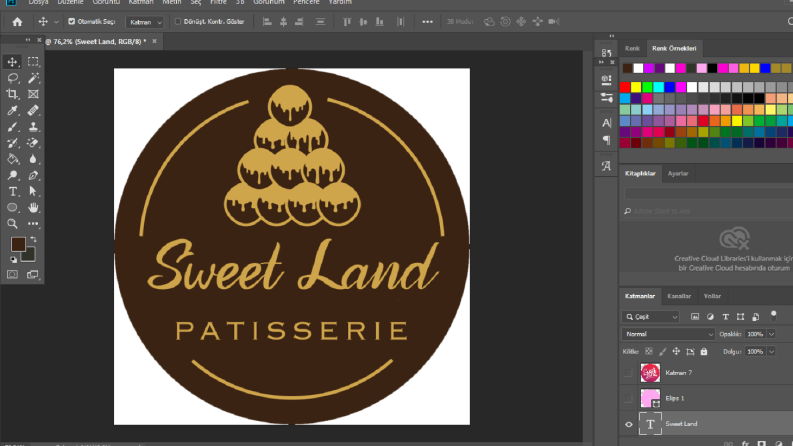Hide the Sweet Land text layer

pyautogui.click(x=629, y=424)
